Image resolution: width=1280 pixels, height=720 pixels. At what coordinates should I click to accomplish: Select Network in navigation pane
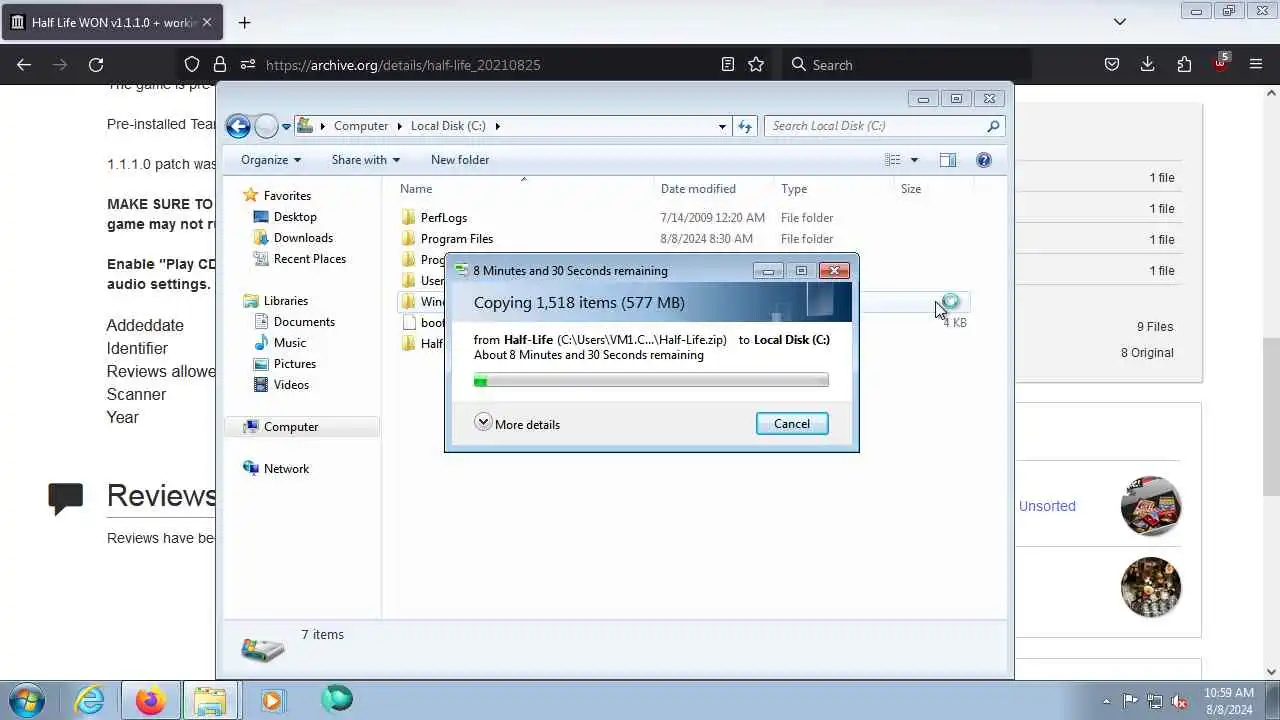pos(287,469)
